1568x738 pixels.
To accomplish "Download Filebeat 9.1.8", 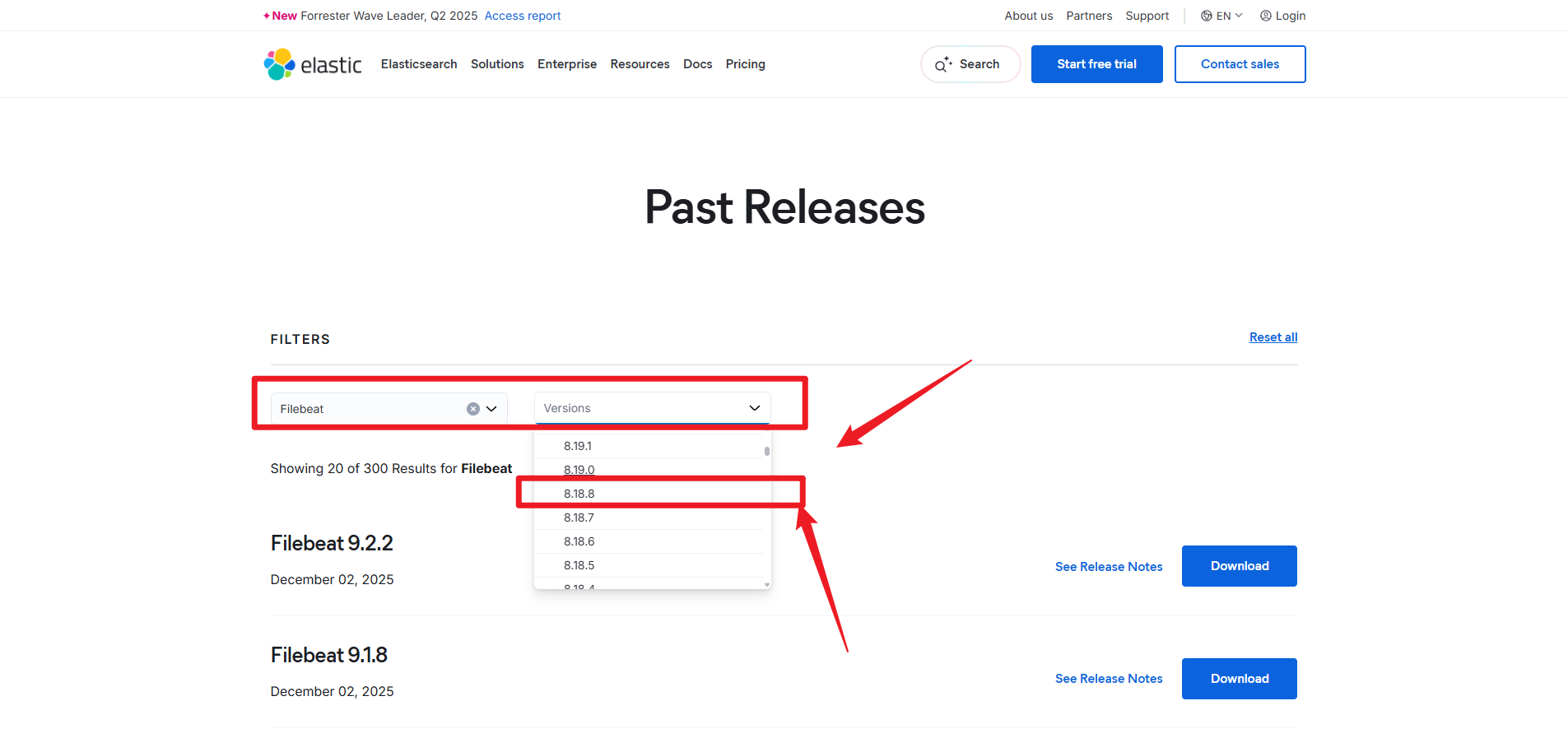I will click(1240, 679).
